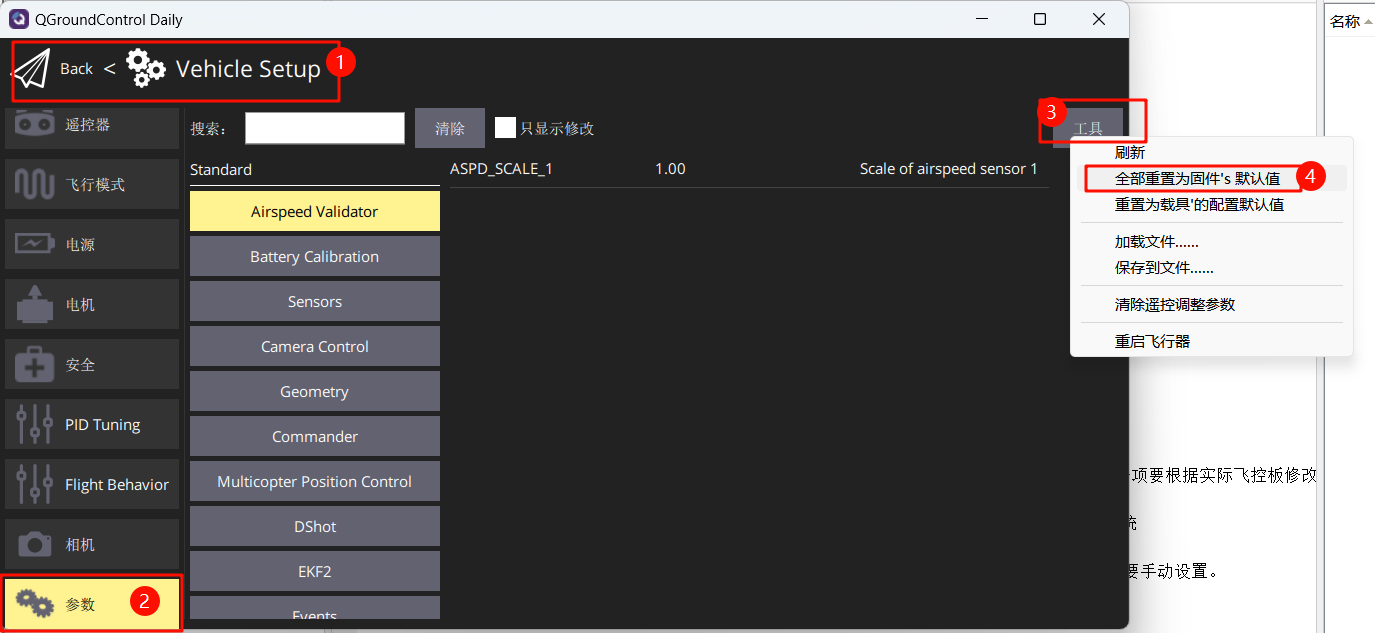Viewport: 1375px width, 633px height.
Task: Click the paper plane Back icon
Action: [x=31, y=69]
